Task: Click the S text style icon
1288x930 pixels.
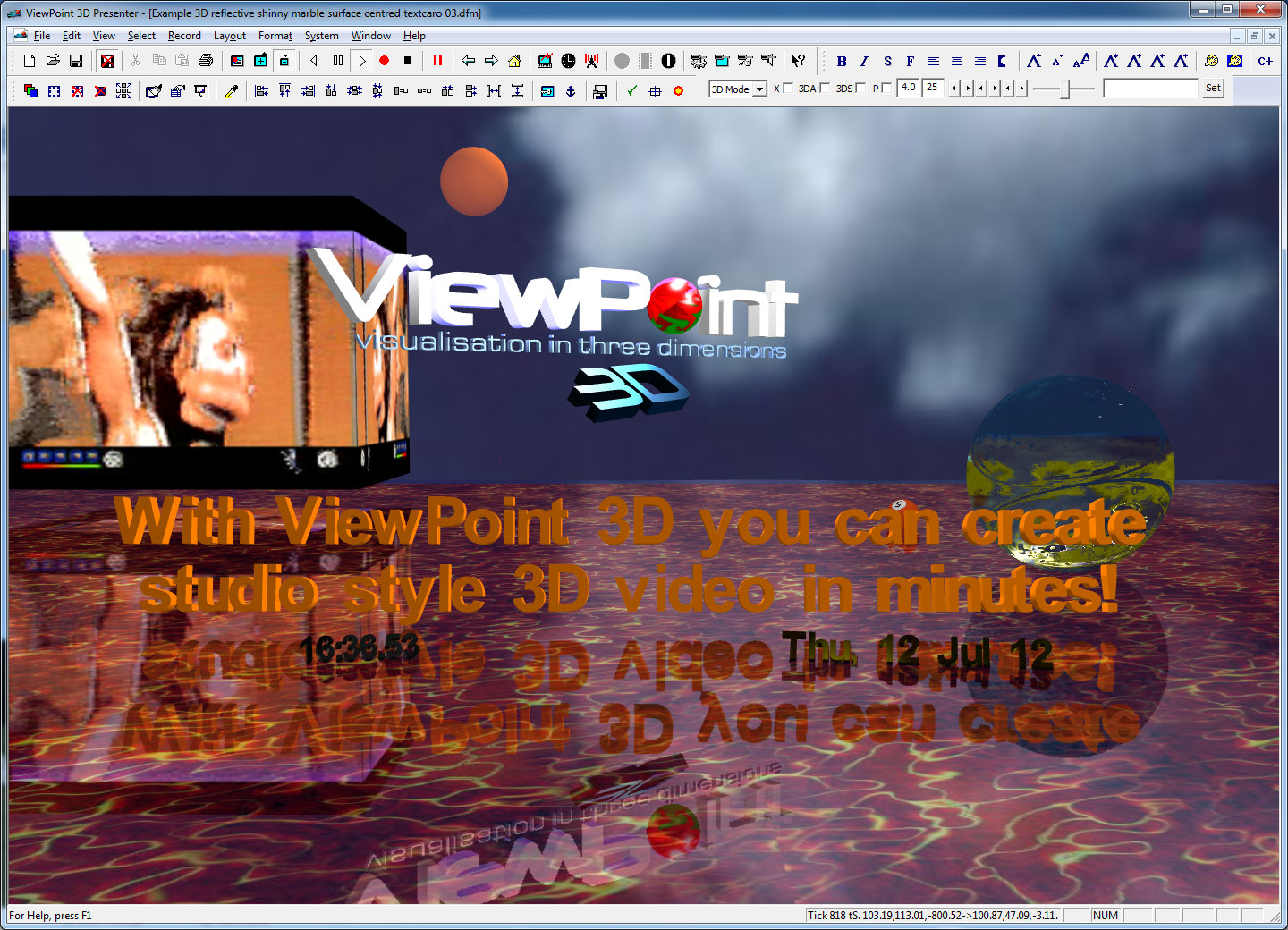Action: [887, 61]
